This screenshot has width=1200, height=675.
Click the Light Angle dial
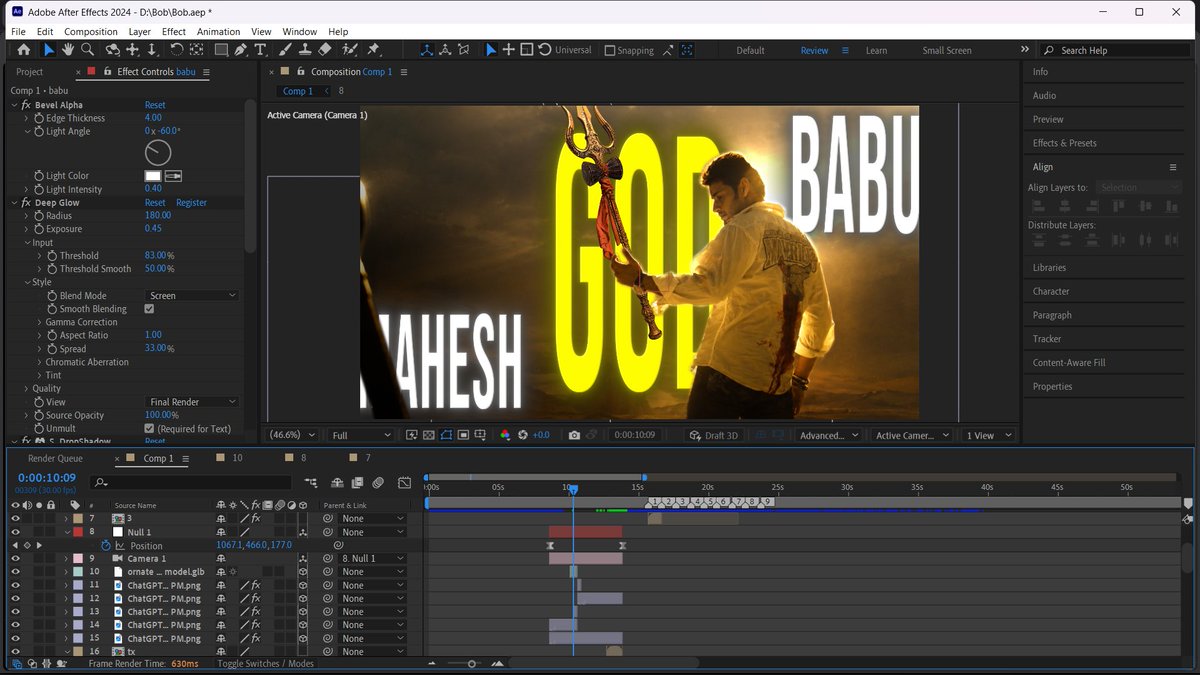[x=158, y=152]
